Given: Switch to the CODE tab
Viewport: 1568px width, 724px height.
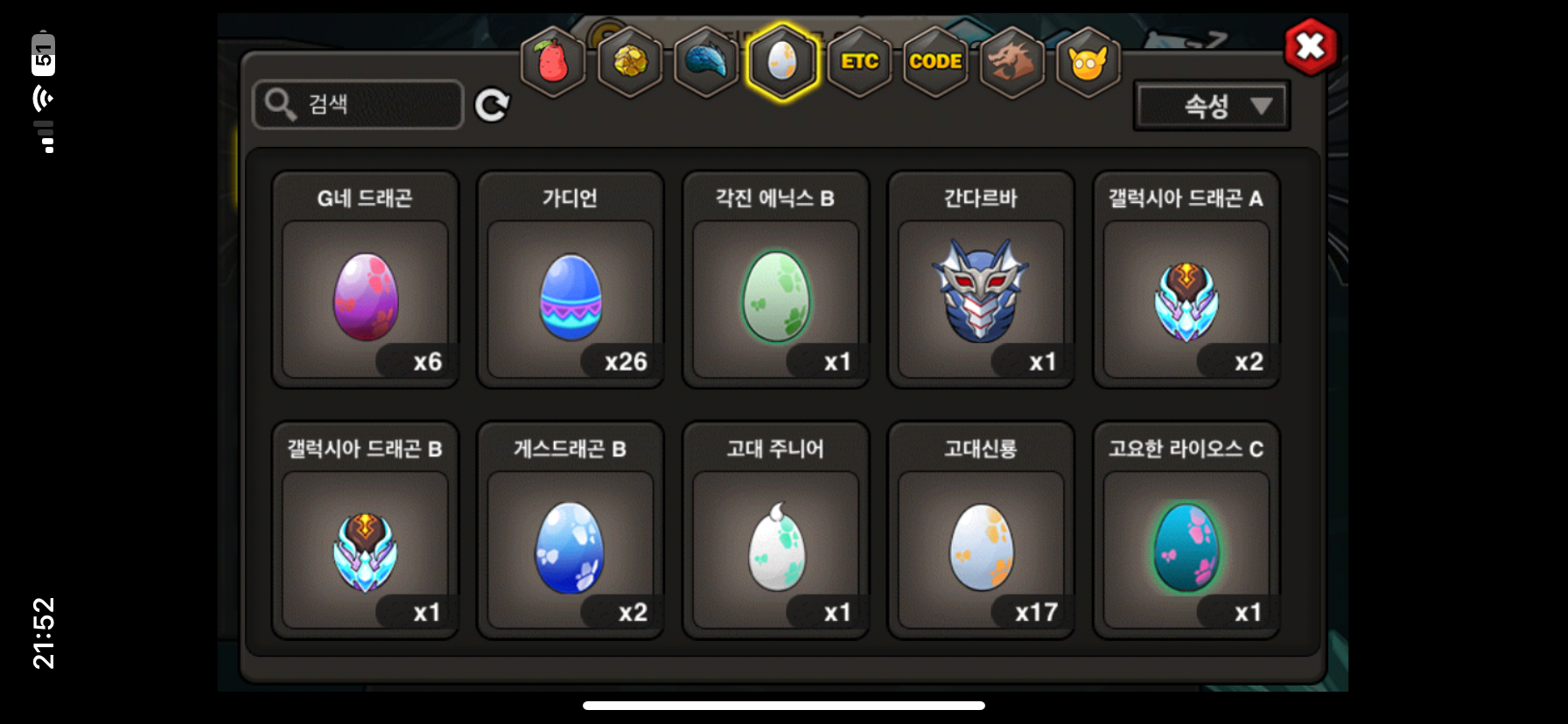Looking at the screenshot, I should pos(935,62).
